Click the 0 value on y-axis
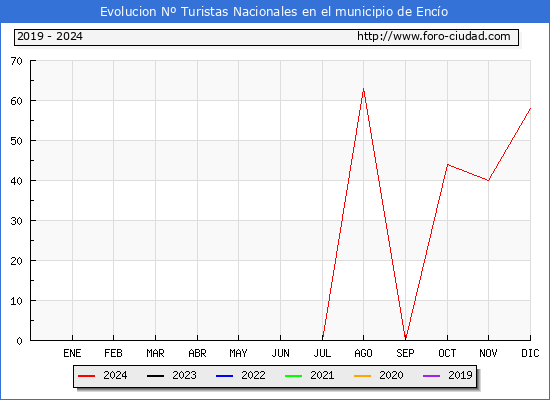550x400 pixels. [19, 341]
